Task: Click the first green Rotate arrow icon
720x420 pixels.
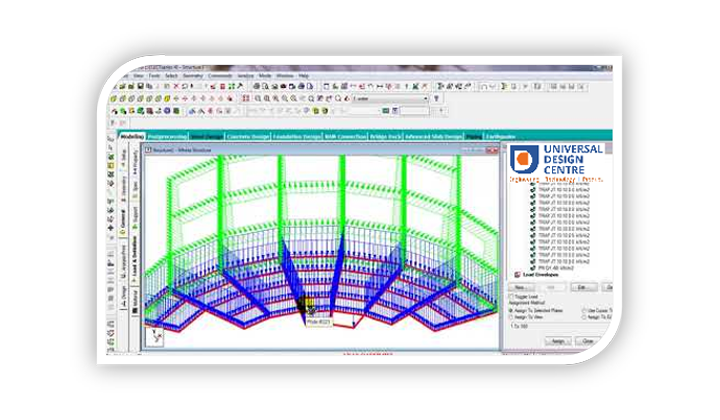Action: [176, 99]
